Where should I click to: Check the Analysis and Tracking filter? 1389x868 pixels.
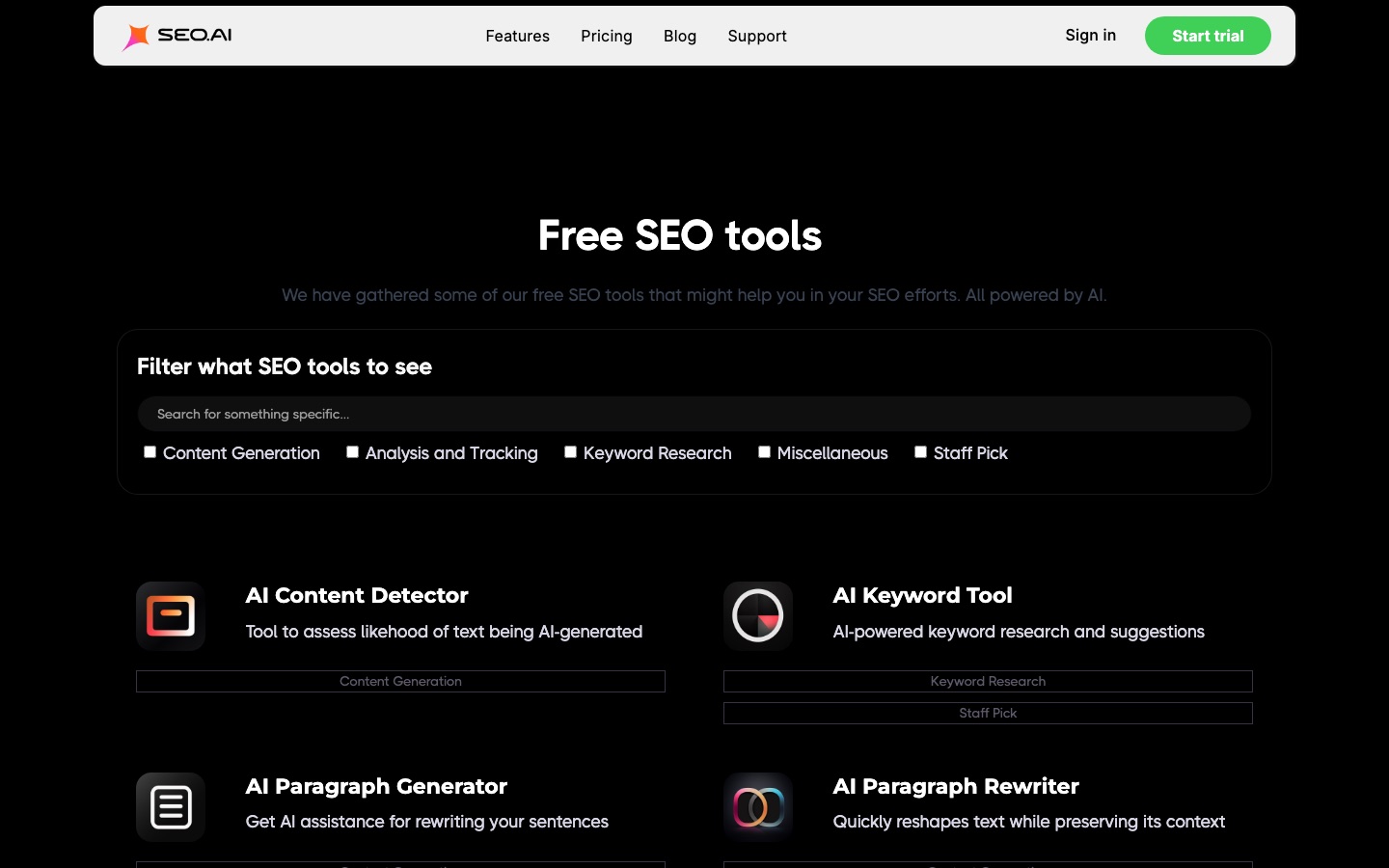pyautogui.click(x=352, y=451)
